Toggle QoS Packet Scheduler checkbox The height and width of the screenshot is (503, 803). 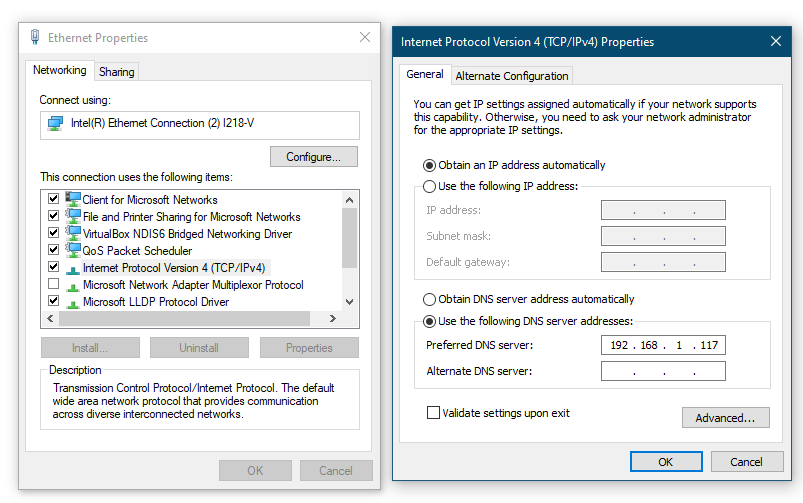pyautogui.click(x=53, y=249)
